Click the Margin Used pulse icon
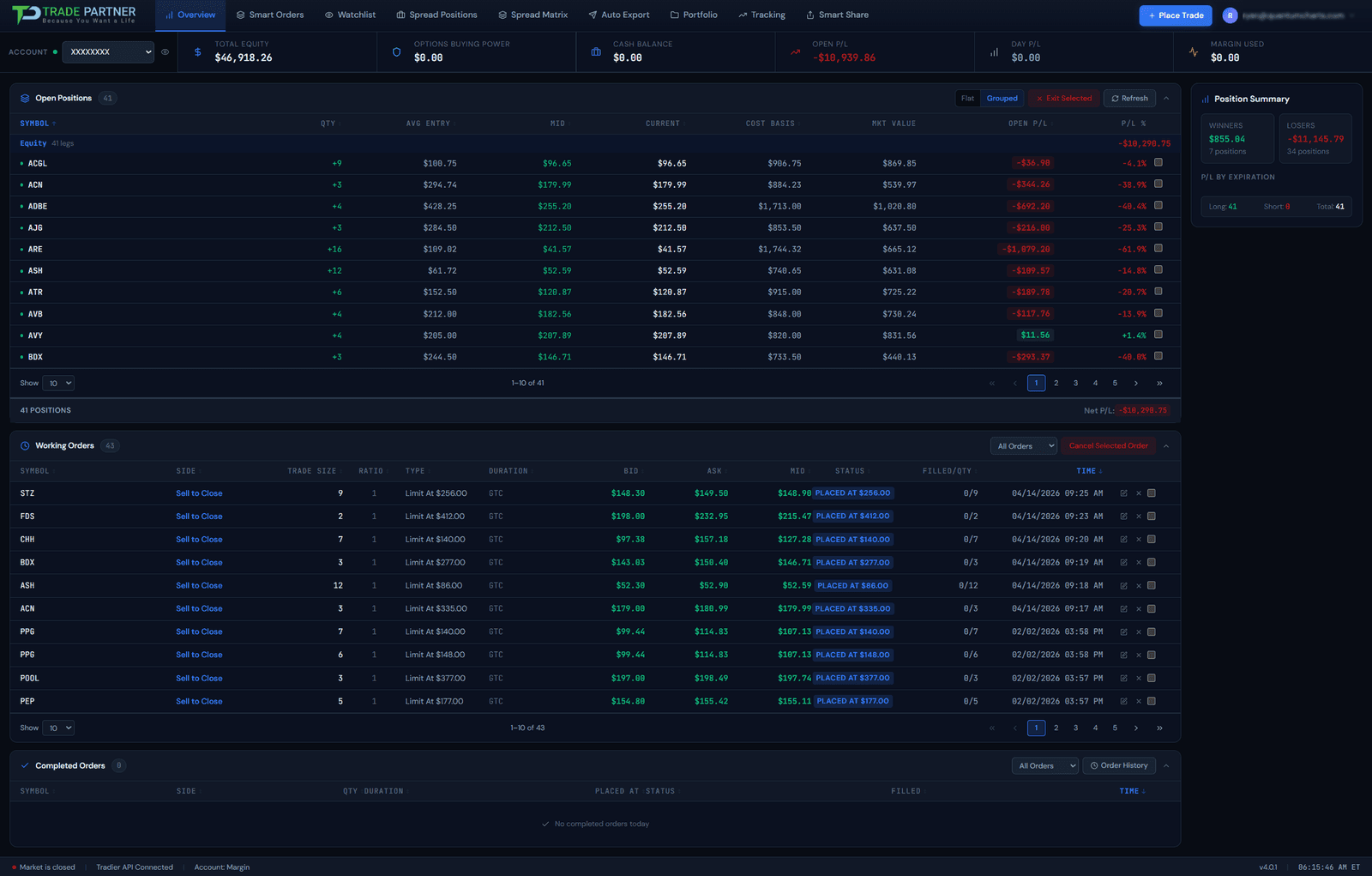Viewport: 1372px width, 876px height. 1194,51
